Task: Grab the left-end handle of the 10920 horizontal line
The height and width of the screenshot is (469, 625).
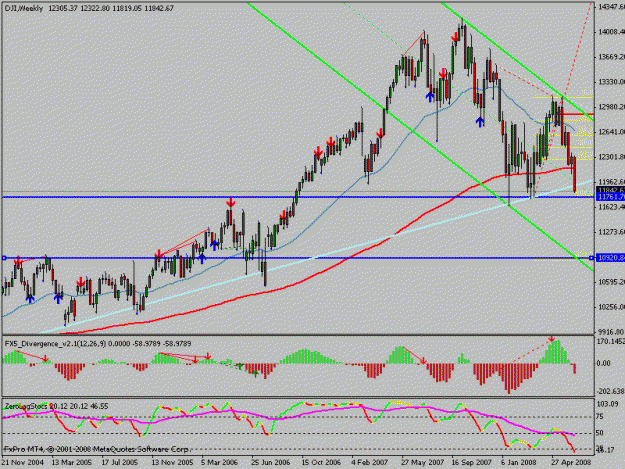Action: point(4,258)
